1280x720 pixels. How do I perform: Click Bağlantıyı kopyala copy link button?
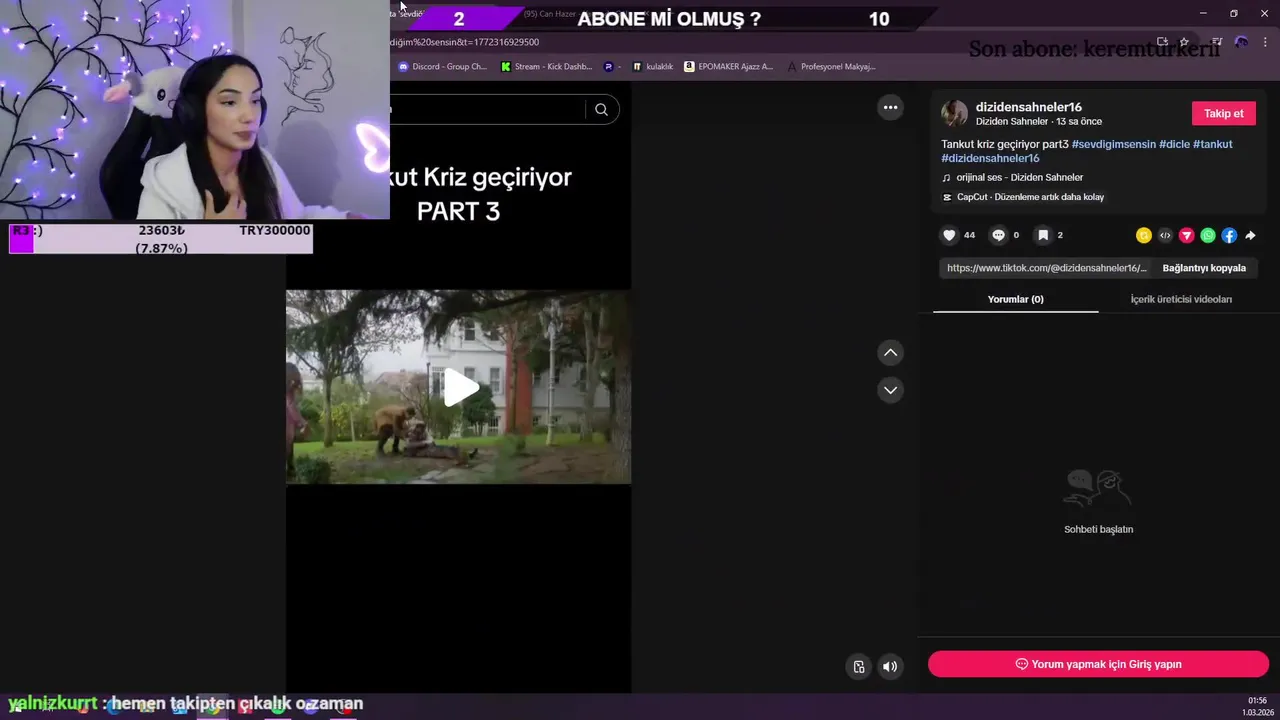[x=1204, y=268]
